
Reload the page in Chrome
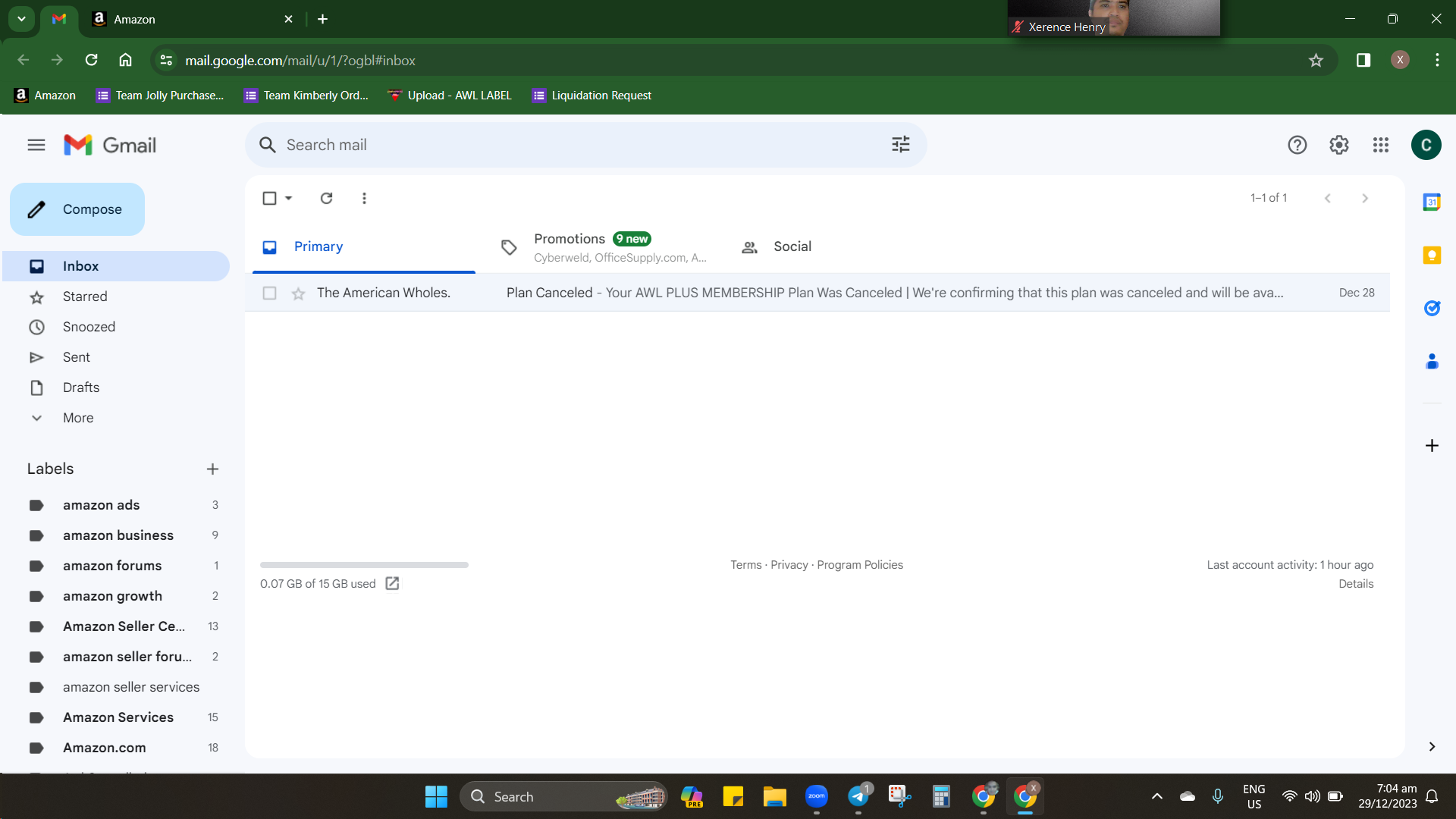[91, 60]
